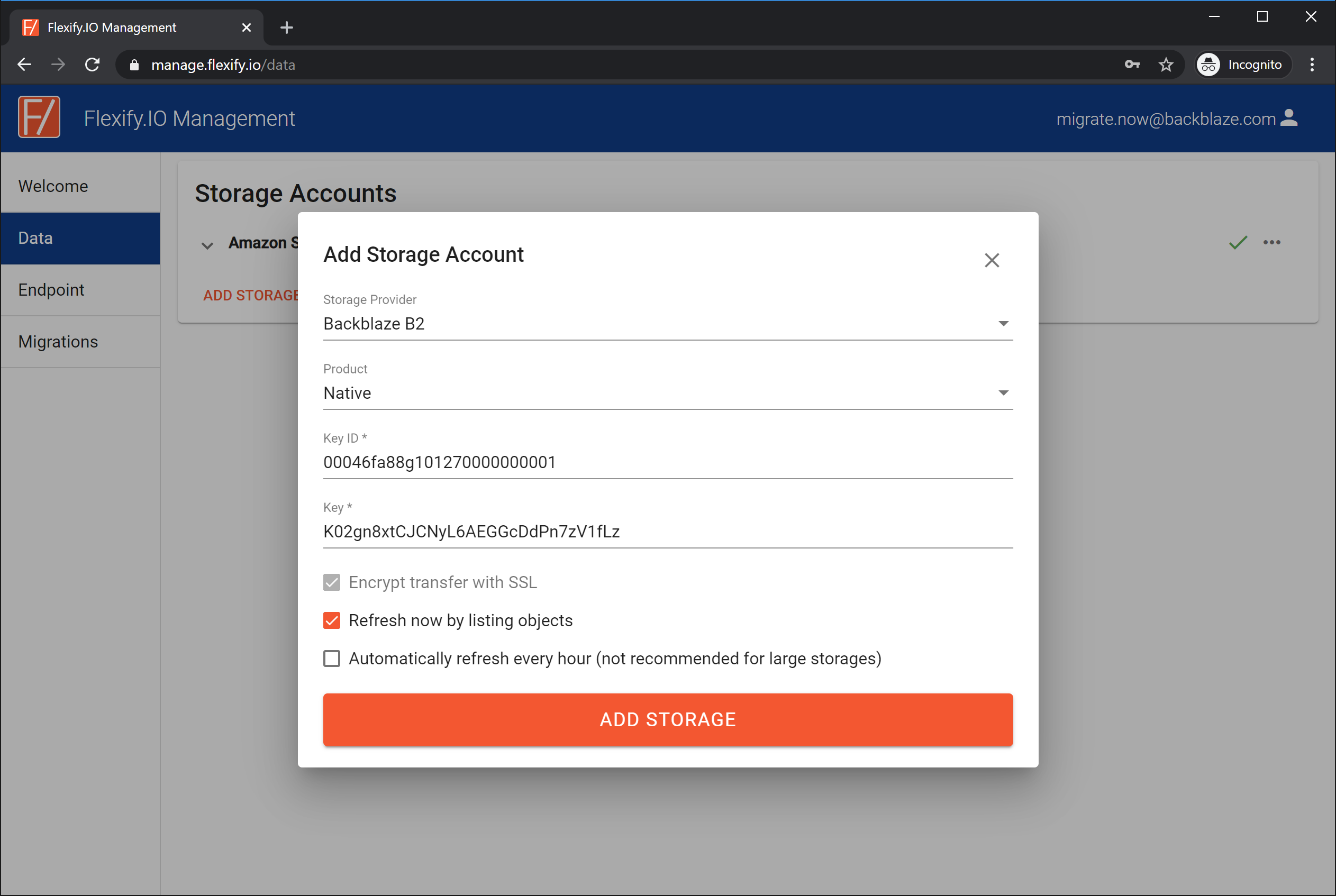Viewport: 1336px width, 896px height.
Task: Click the site lock icon in address bar
Action: 134,65
